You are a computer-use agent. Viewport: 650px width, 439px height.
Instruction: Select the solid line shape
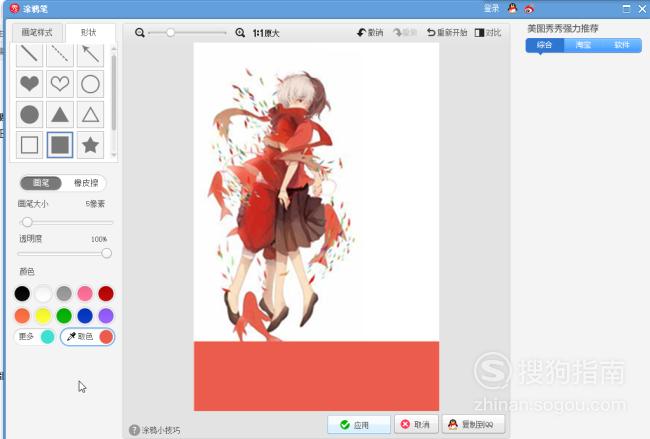(x=29, y=54)
